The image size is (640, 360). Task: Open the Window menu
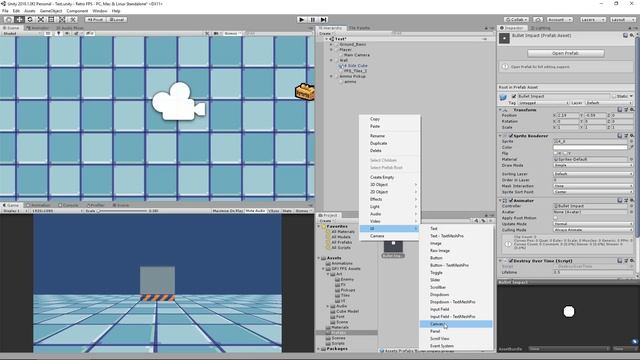click(x=100, y=11)
